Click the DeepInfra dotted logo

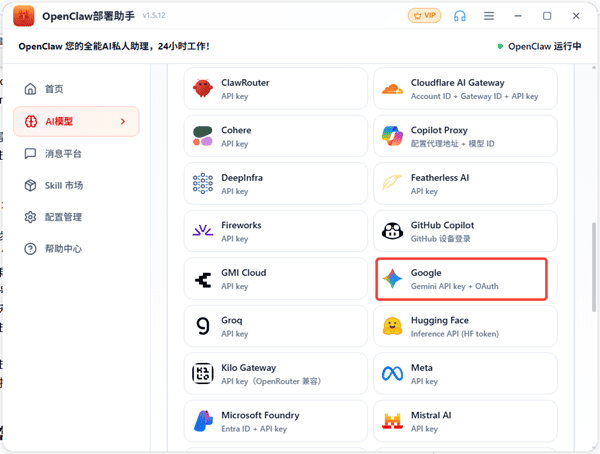point(203,184)
